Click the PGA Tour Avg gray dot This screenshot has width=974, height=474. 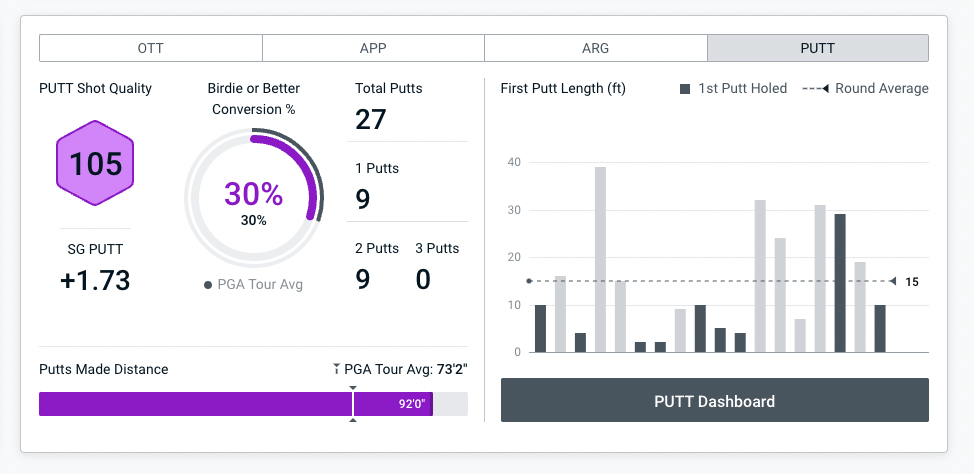[x=208, y=285]
